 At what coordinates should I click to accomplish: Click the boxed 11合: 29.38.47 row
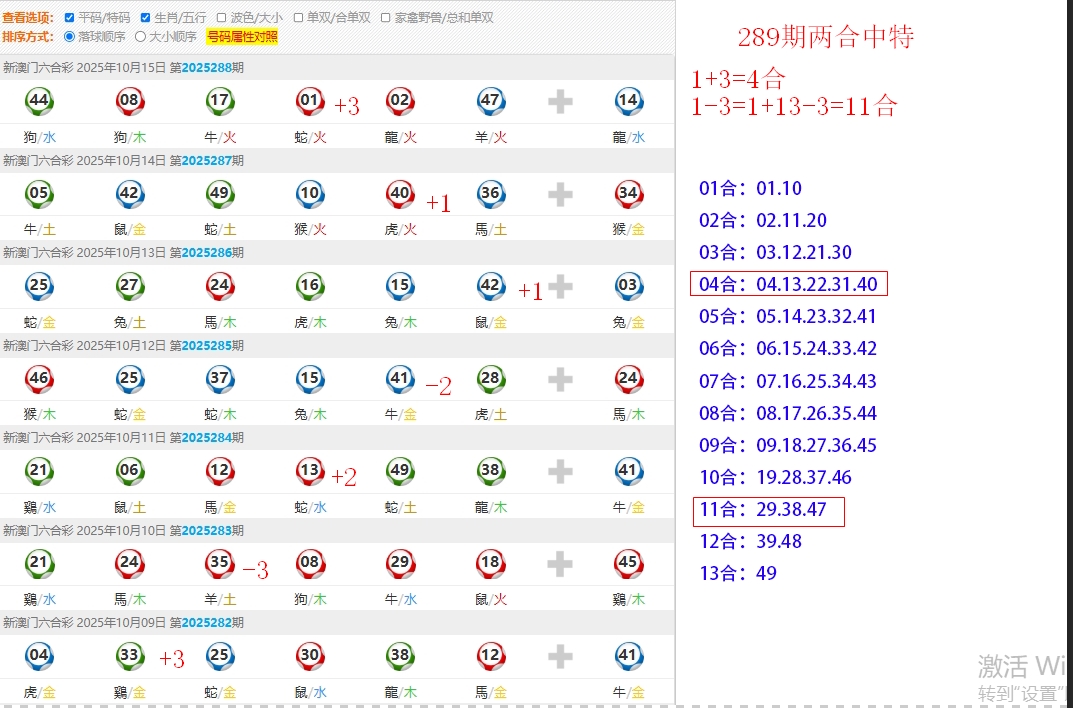768,510
